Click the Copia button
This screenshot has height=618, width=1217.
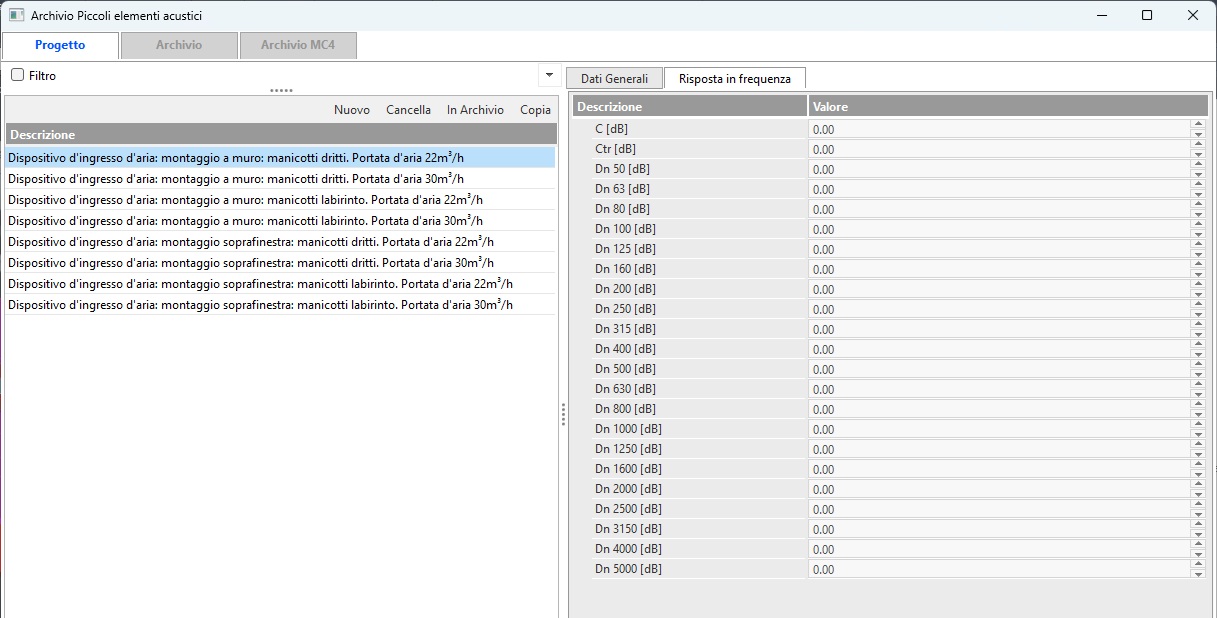535,110
